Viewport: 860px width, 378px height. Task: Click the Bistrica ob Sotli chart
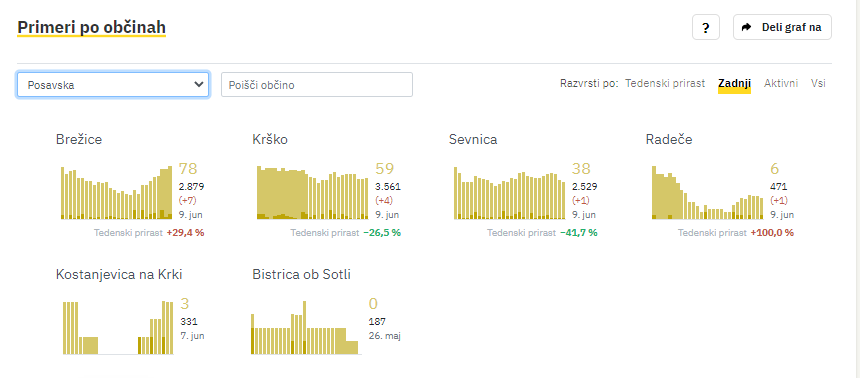tap(306, 328)
